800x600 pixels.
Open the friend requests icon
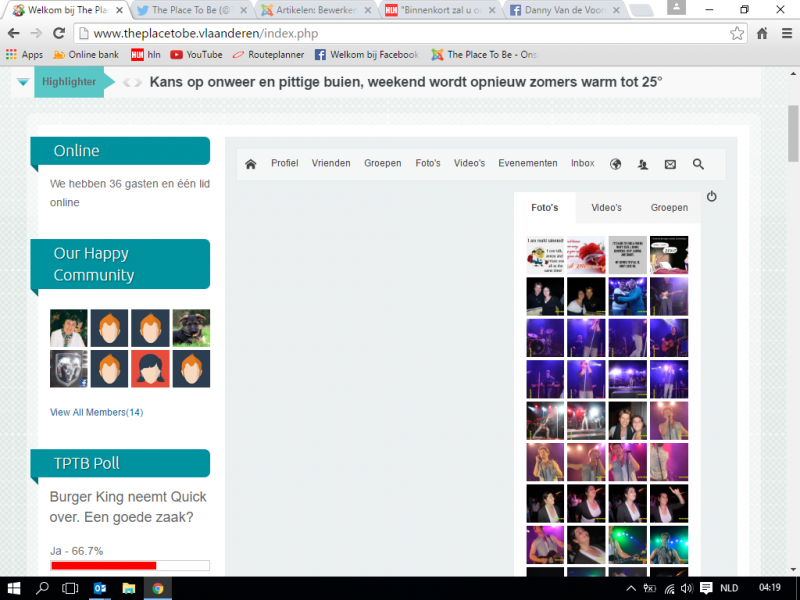(643, 164)
